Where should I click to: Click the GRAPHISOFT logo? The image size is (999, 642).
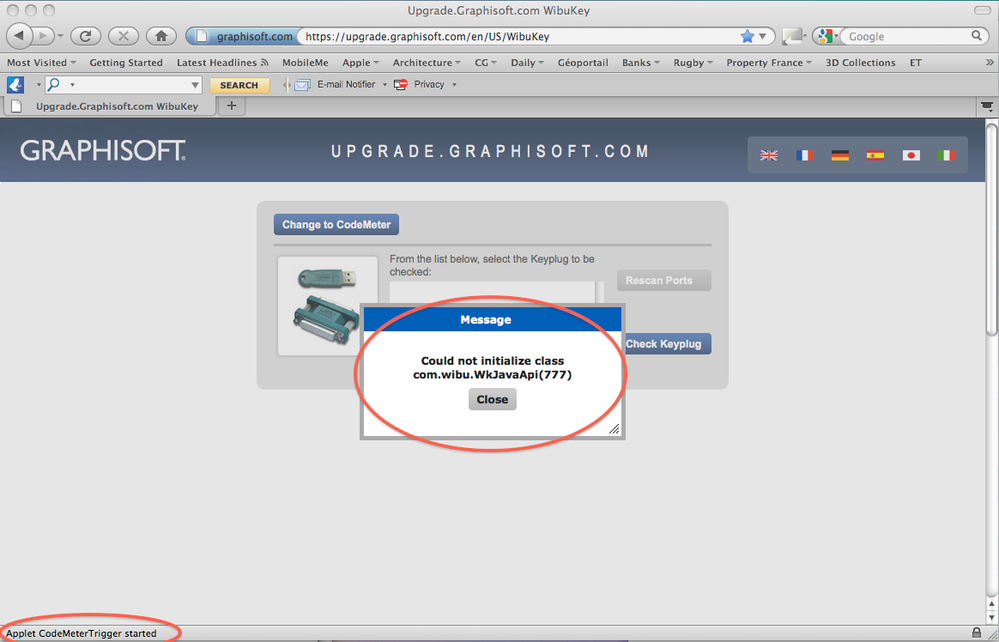pyautogui.click(x=103, y=151)
